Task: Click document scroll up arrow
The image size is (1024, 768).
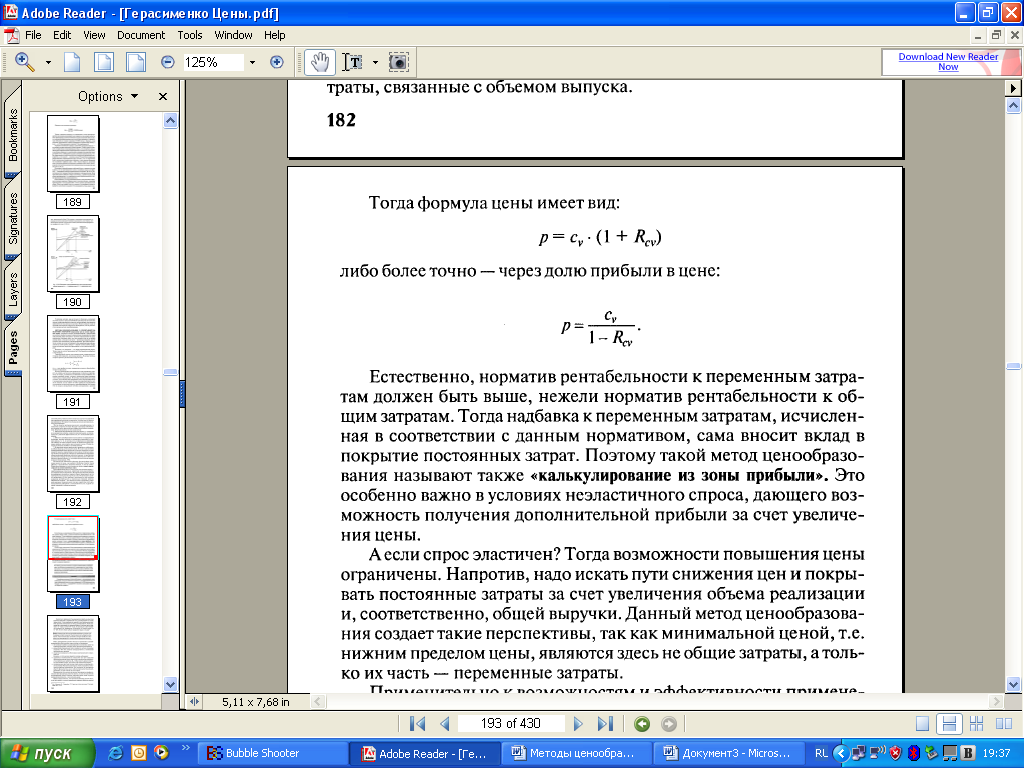Action: pos(1013,105)
